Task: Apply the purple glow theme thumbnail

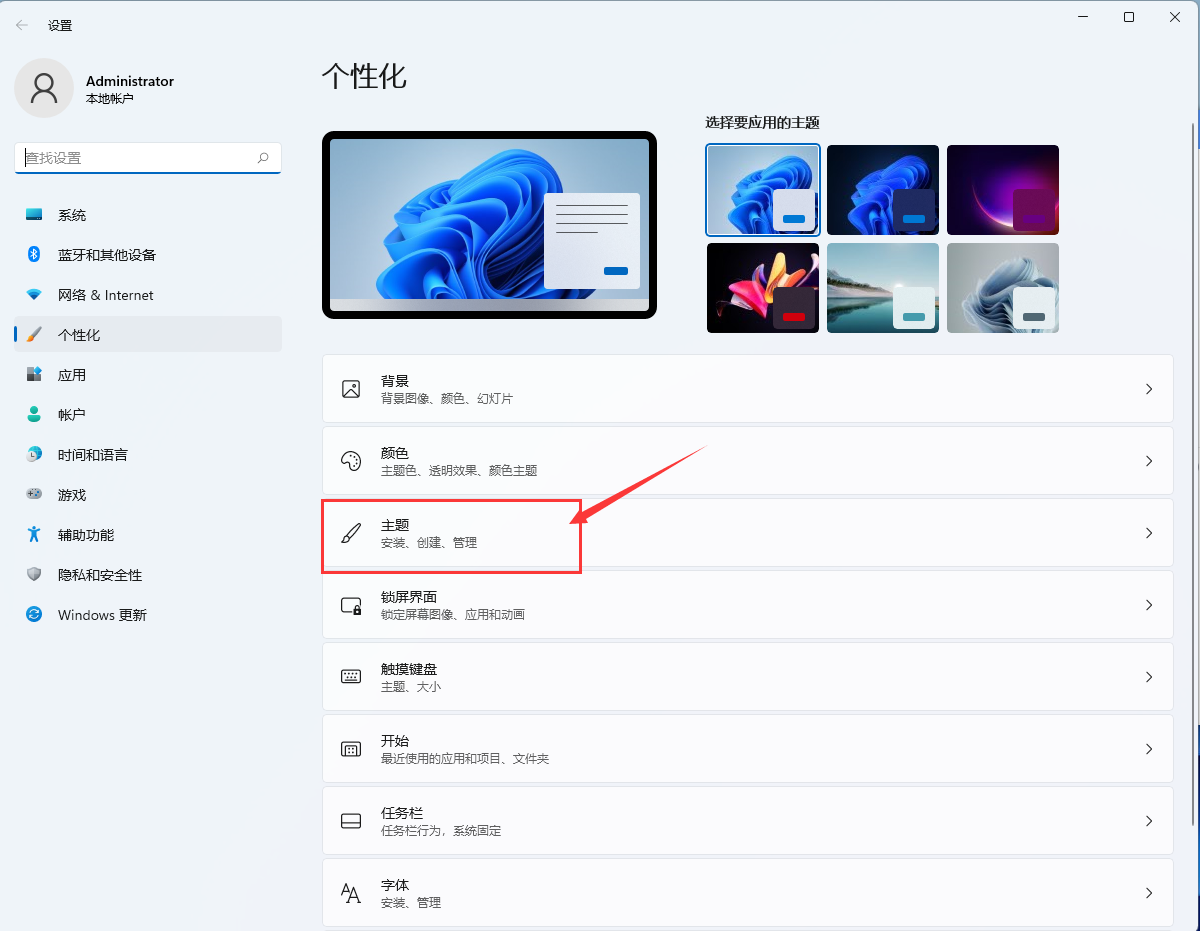Action: click(x=1003, y=190)
